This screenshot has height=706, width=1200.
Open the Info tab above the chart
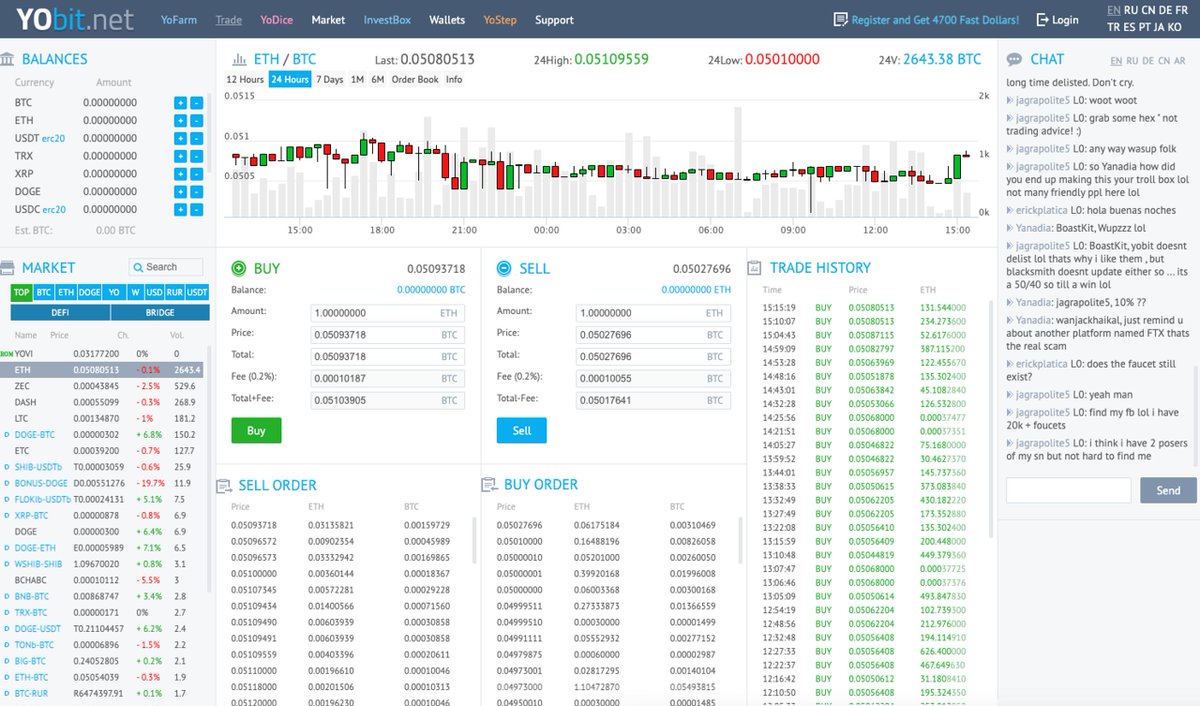[454, 80]
